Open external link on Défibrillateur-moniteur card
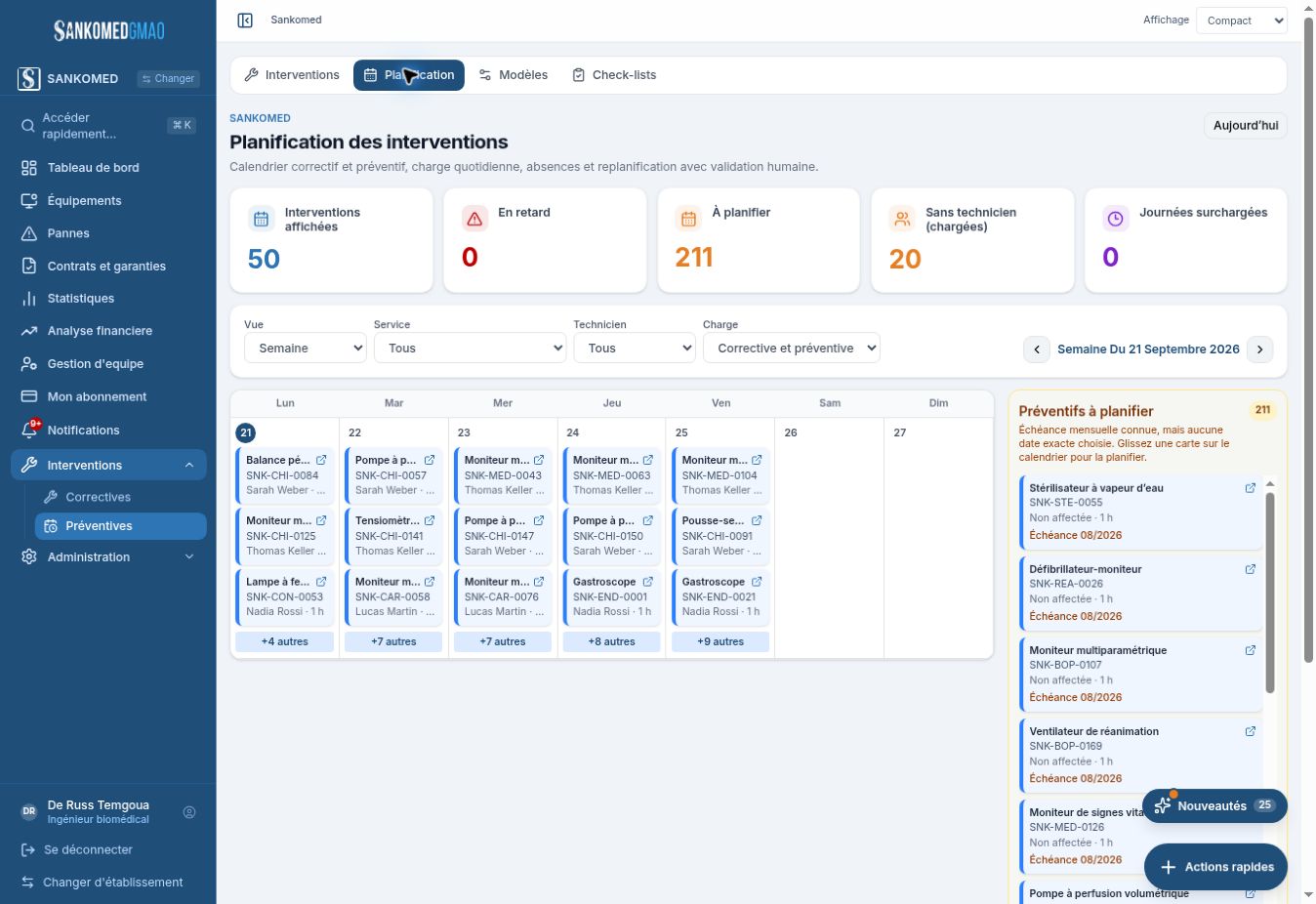 click(1251, 569)
